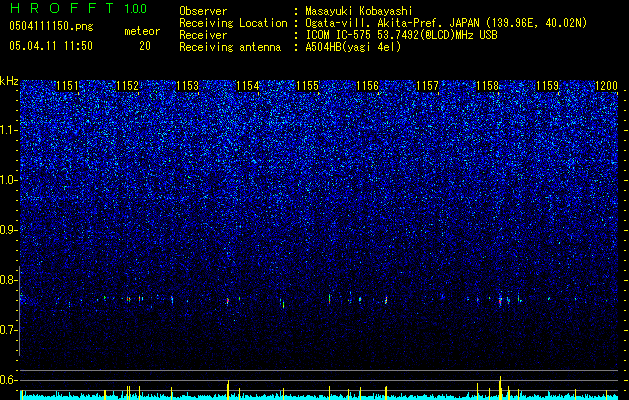Click the 0.7 kHz frequency label
Screen dimensions: 629x400
(7, 330)
